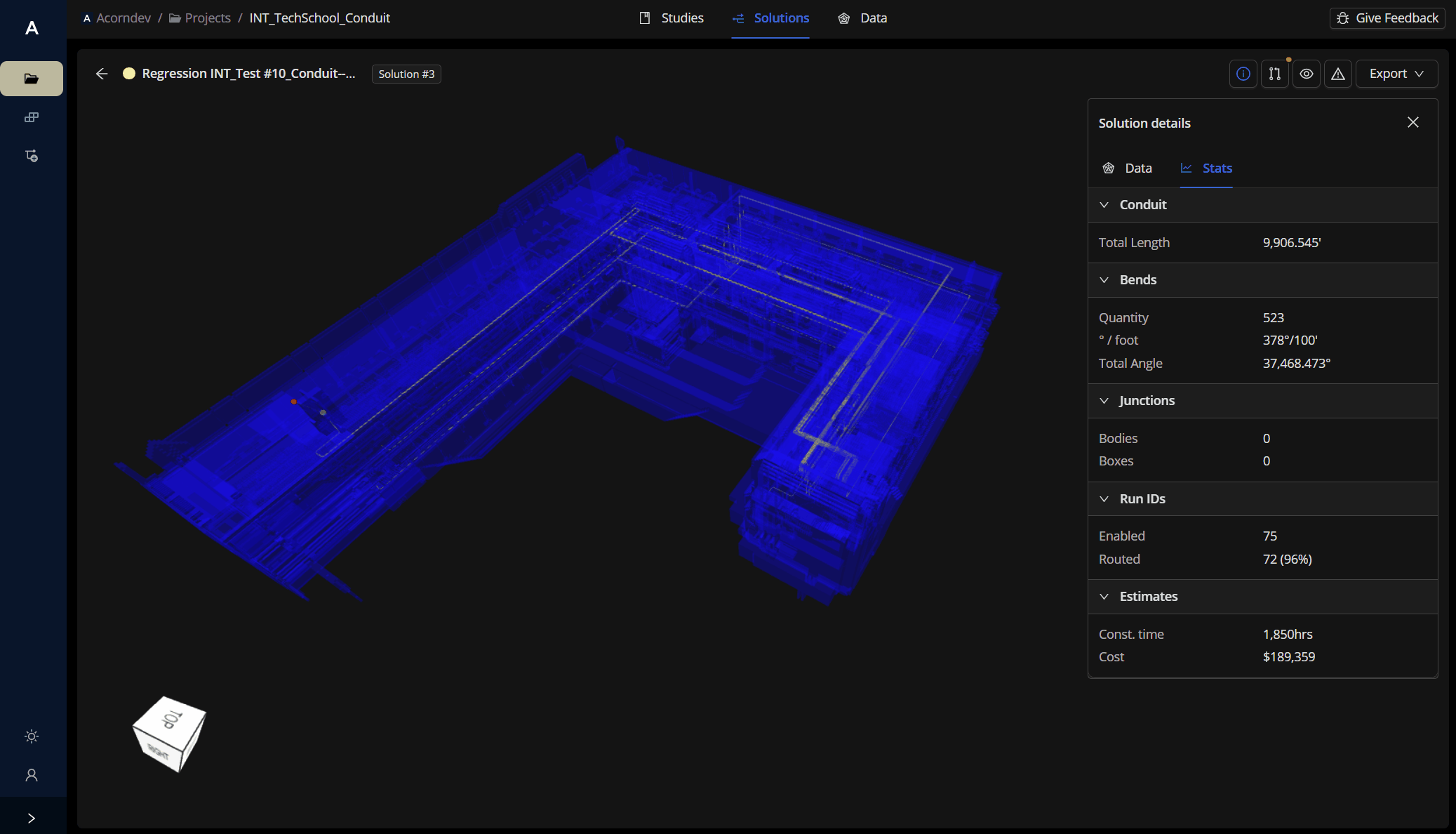Click INT_TechSchool_Conduit breadcrumb
This screenshot has height=834, width=1456.
point(320,18)
